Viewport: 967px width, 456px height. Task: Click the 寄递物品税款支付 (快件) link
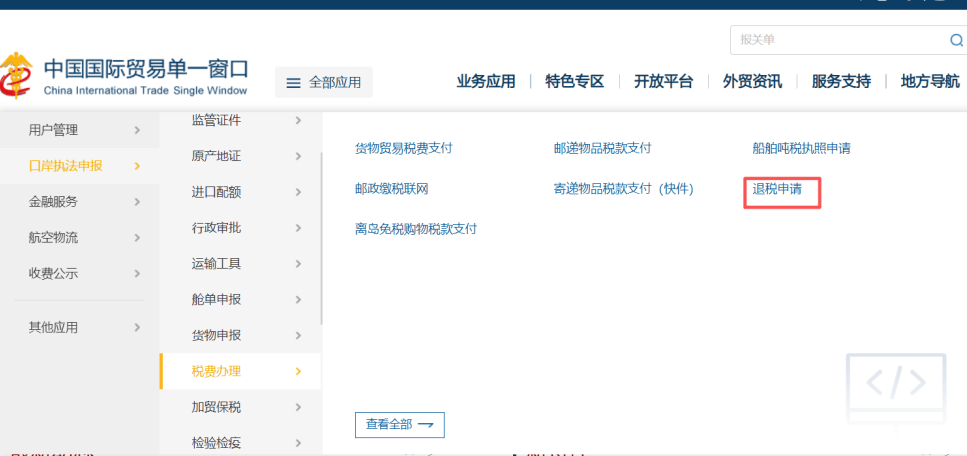click(623, 189)
